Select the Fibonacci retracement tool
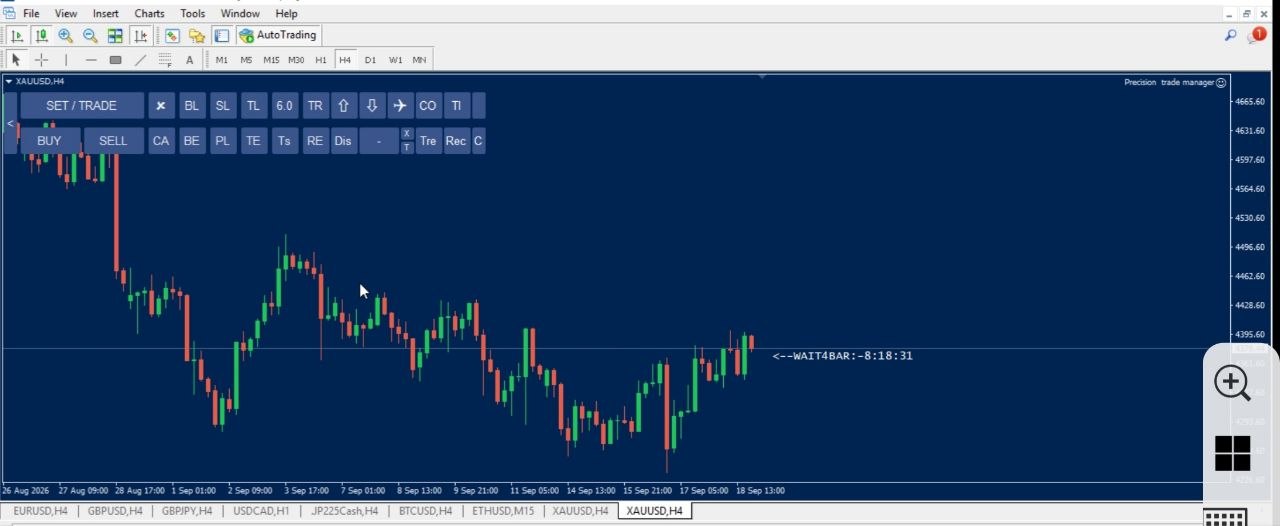This screenshot has height=526, width=1280. pos(165,60)
